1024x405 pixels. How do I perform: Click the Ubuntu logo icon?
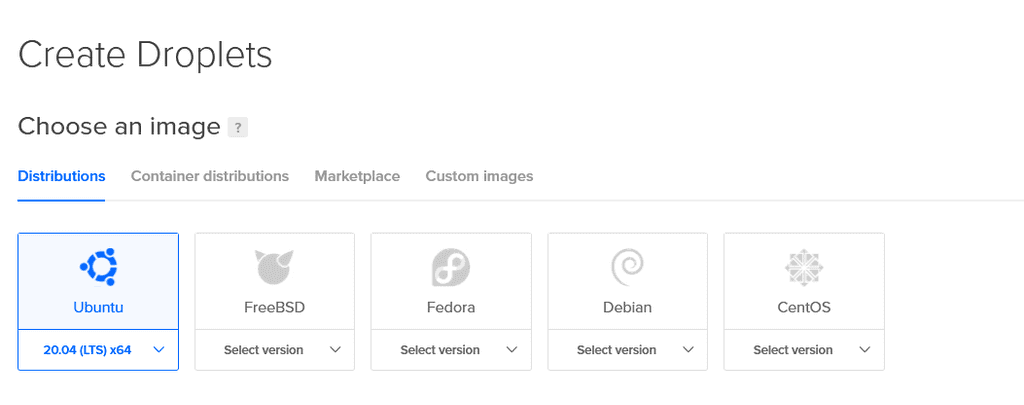(x=98, y=266)
